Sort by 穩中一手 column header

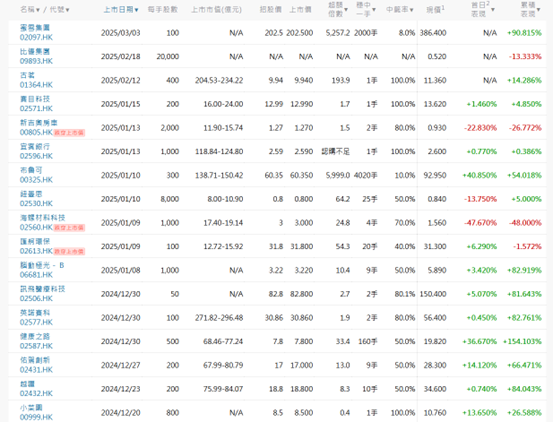(366, 9)
